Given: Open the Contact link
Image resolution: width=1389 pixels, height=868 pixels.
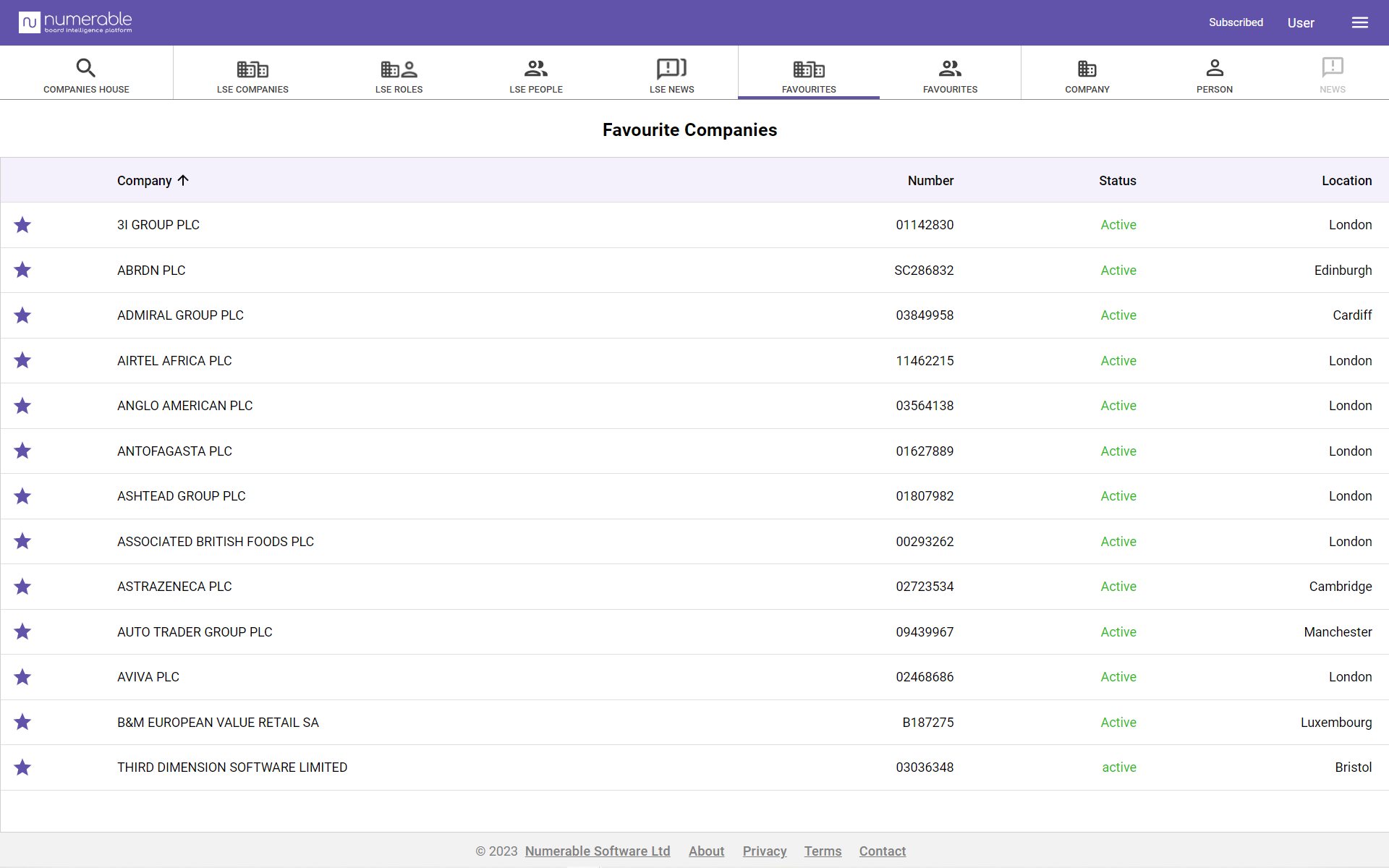Looking at the screenshot, I should click(x=883, y=851).
